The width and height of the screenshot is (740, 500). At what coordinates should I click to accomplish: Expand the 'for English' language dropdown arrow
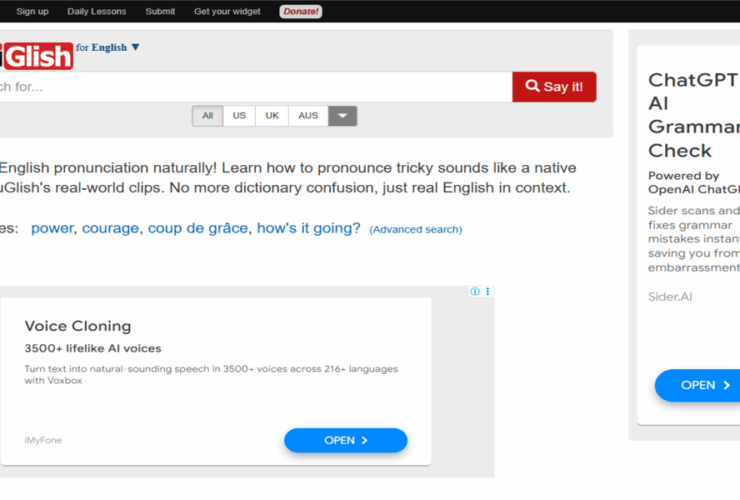[x=135, y=47]
